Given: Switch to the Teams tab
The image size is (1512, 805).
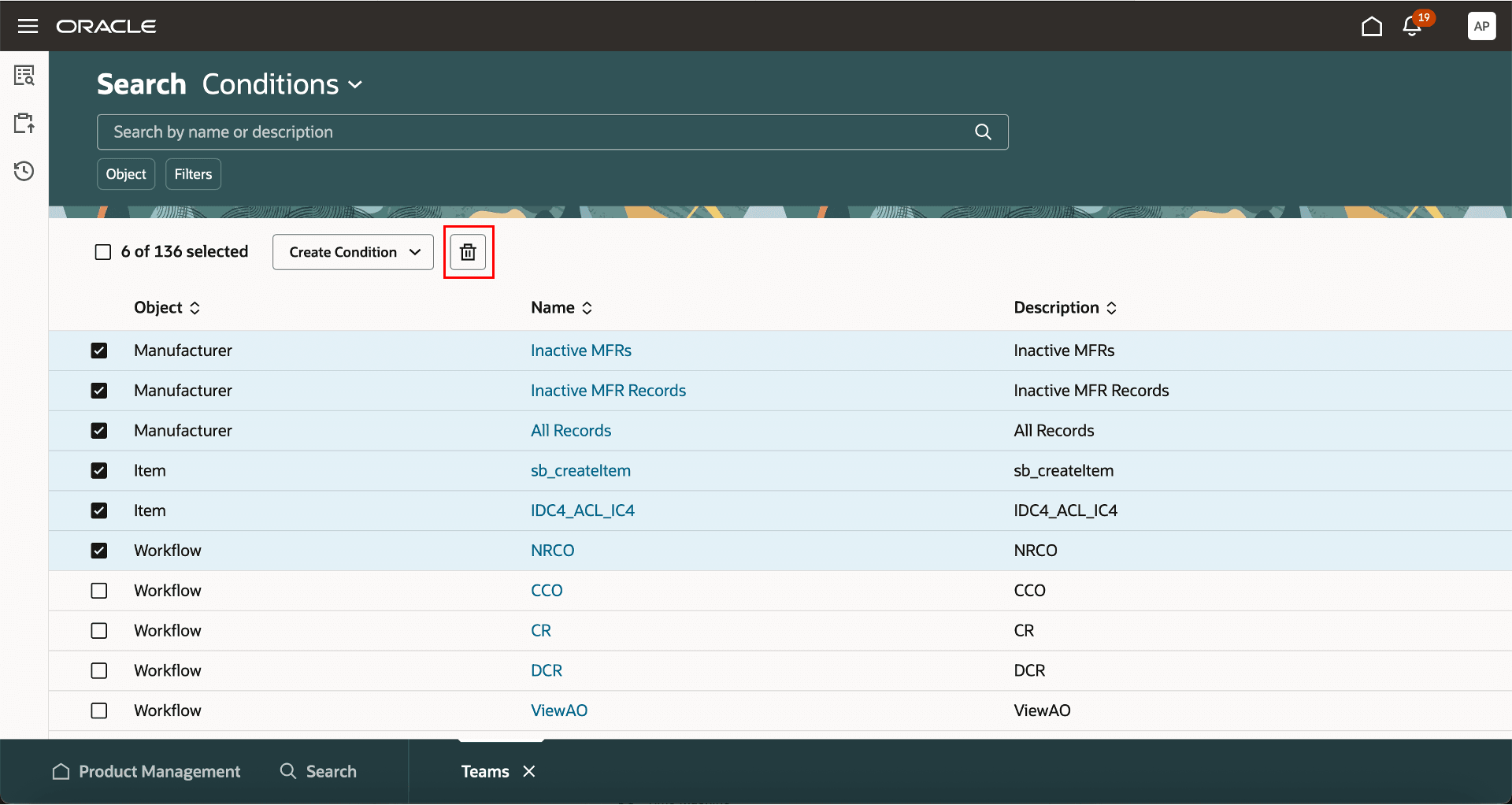Looking at the screenshot, I should (x=485, y=771).
